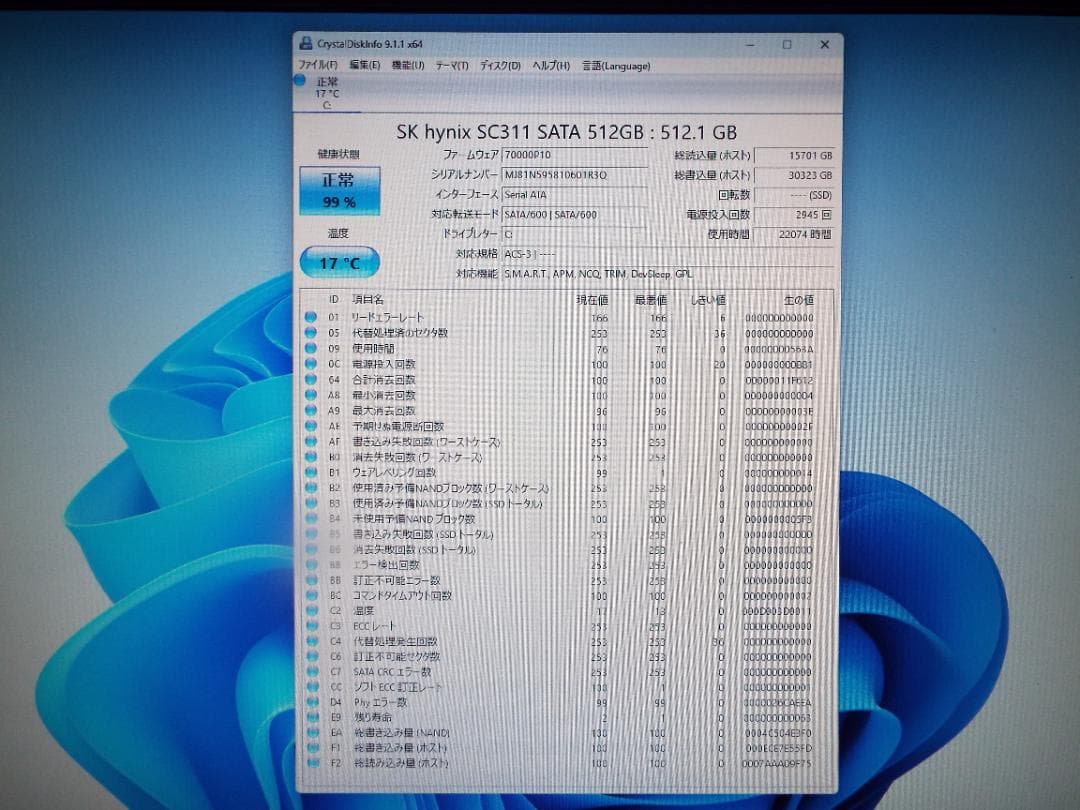Viewport: 1080px width, 810px height.
Task: Click the 17 °C temperature badge
Action: click(x=340, y=261)
